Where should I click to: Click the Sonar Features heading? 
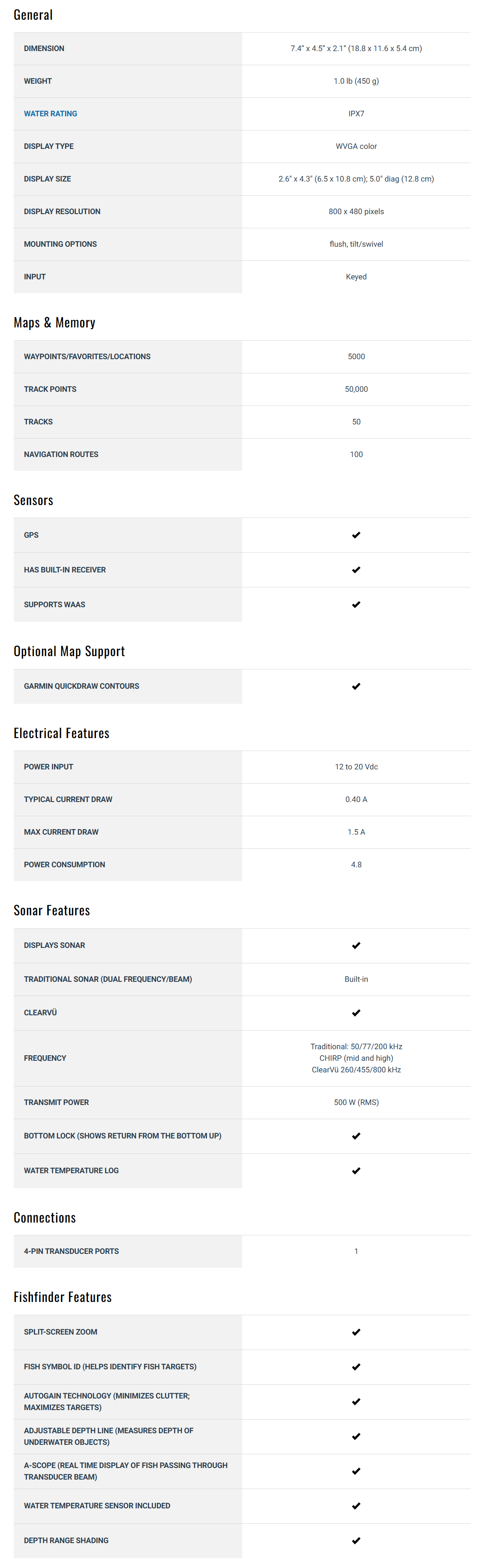[x=52, y=911]
